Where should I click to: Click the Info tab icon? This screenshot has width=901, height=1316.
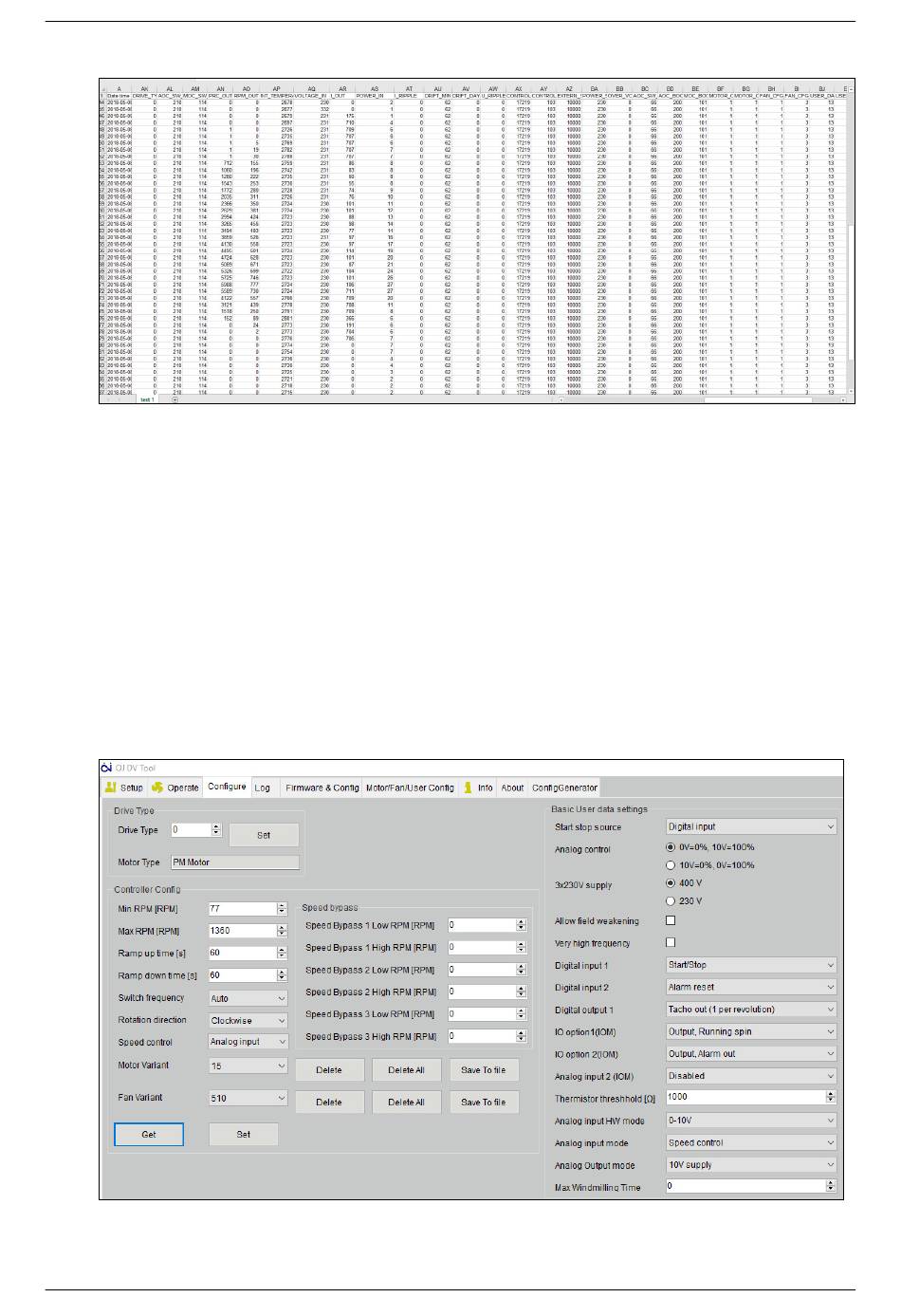468,788
